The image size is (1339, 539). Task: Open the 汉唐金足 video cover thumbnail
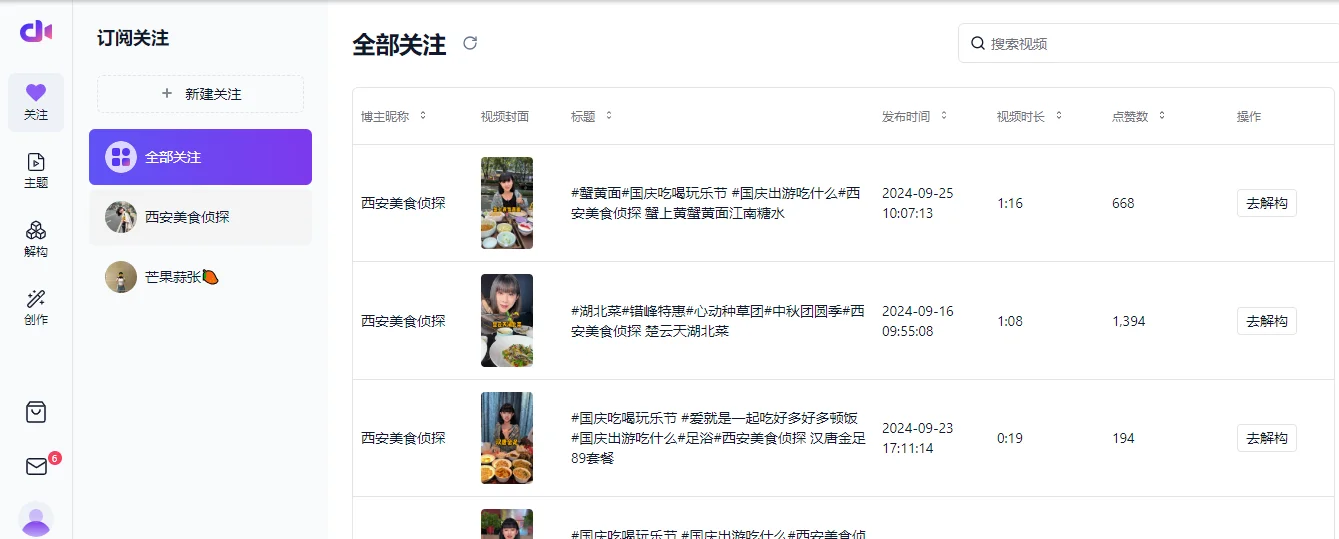(507, 438)
